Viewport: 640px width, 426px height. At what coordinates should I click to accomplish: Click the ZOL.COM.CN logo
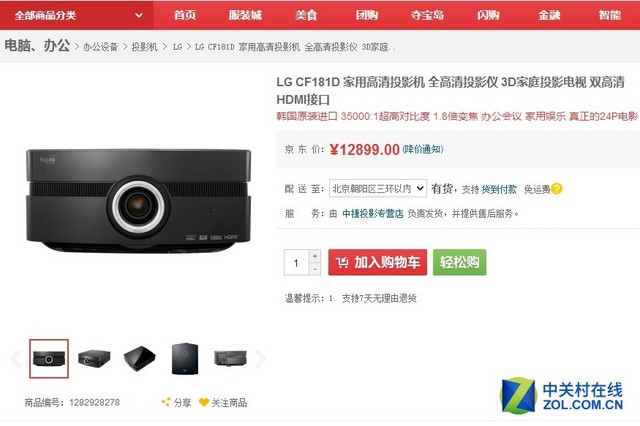coord(562,395)
